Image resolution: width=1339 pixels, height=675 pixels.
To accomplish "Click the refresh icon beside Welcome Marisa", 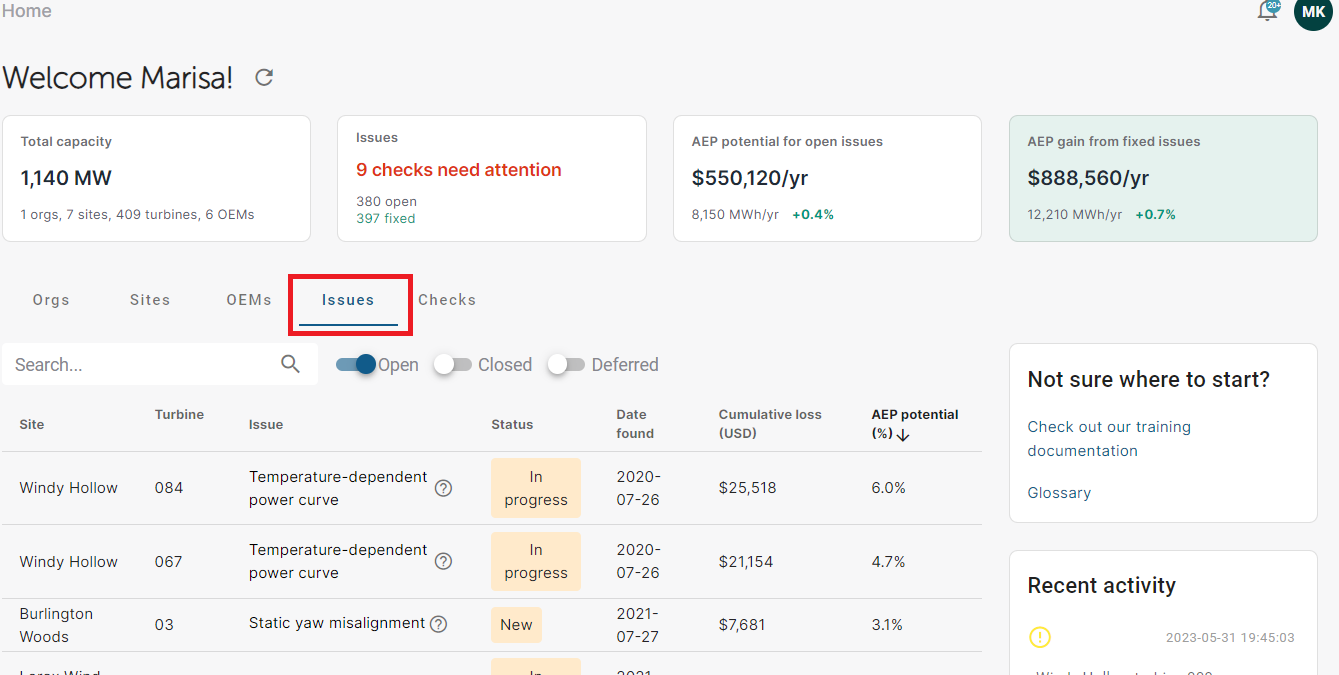I will click(264, 77).
